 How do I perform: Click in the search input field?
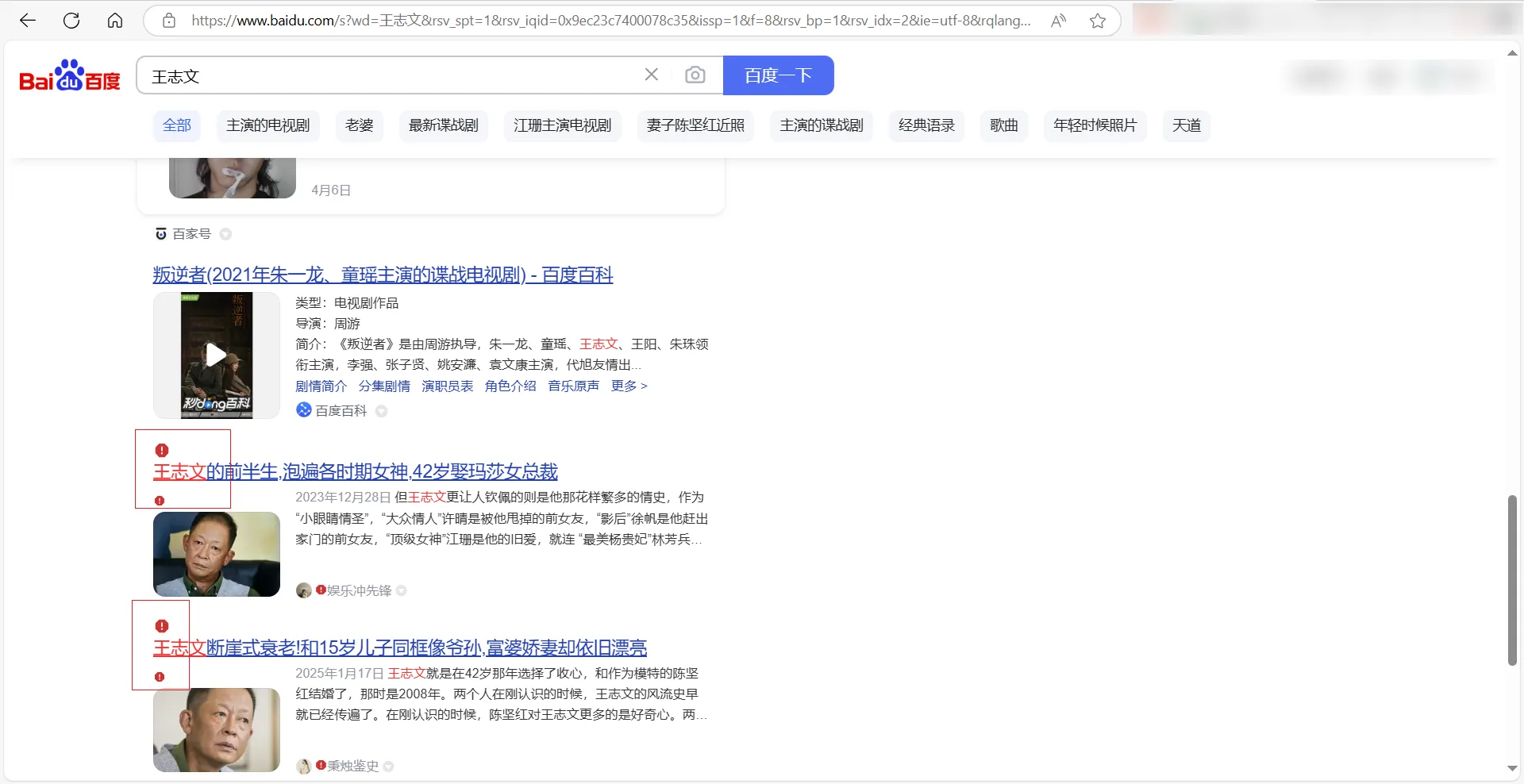tap(389, 76)
